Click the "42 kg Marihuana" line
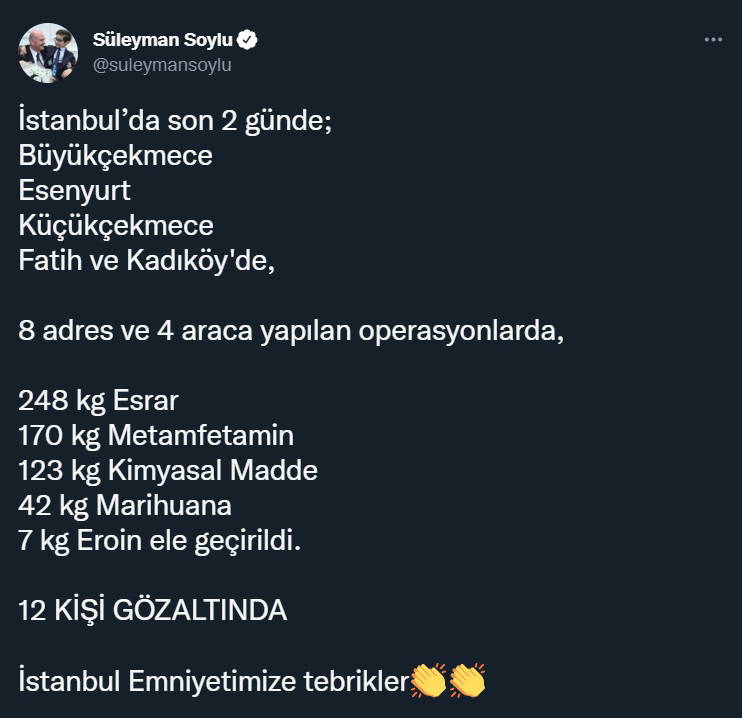 [x=125, y=503]
